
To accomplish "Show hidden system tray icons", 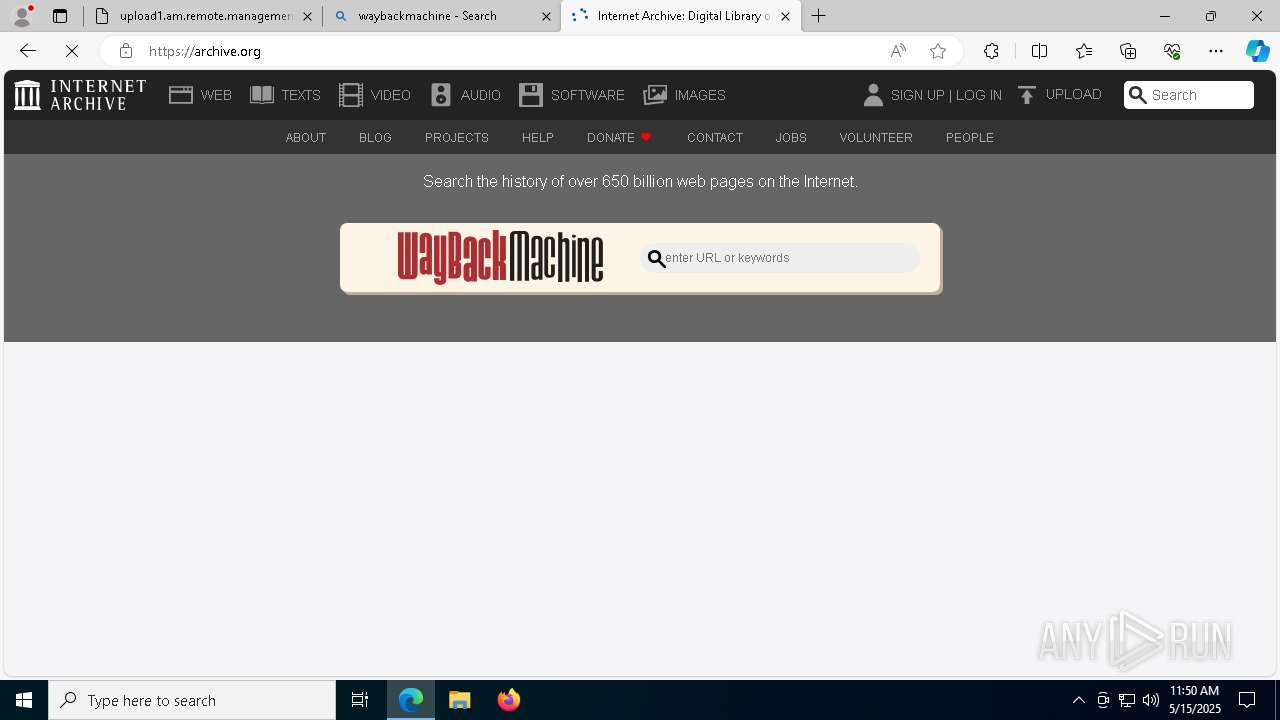I will 1079,700.
